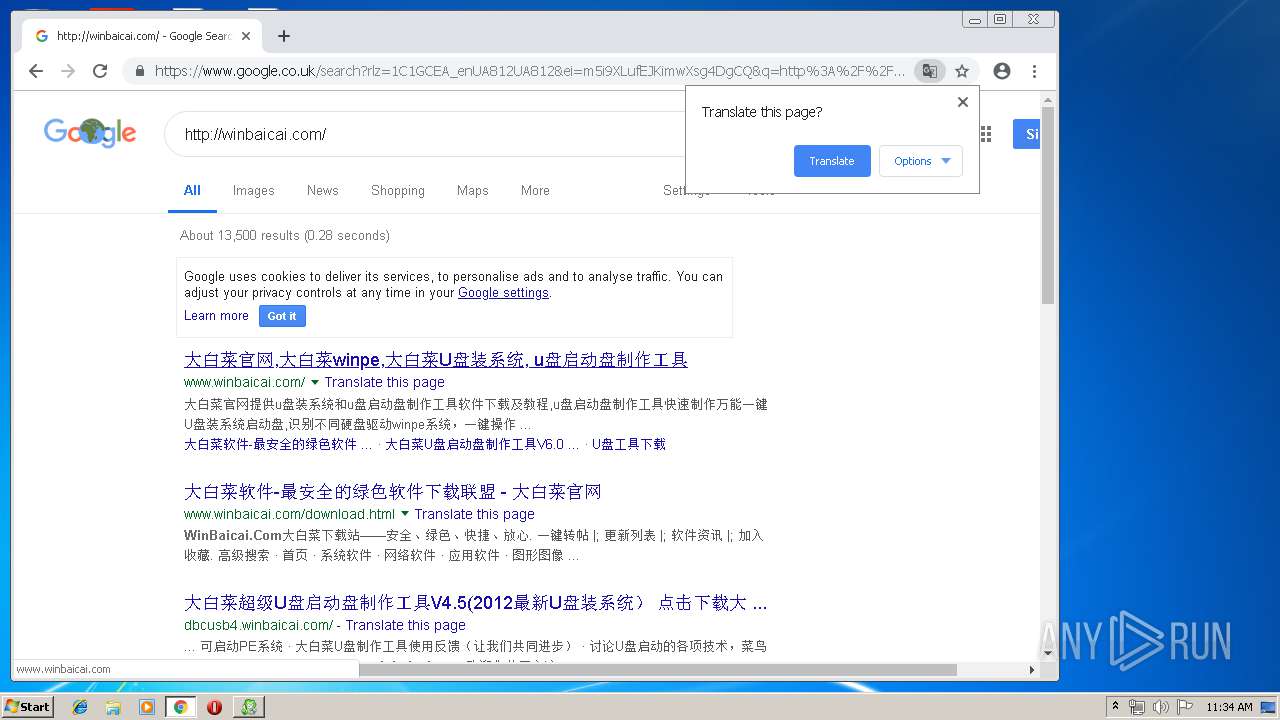This screenshot has height=720, width=1280.
Task: Open Windows Explorer folder from taskbar
Action: click(113, 707)
